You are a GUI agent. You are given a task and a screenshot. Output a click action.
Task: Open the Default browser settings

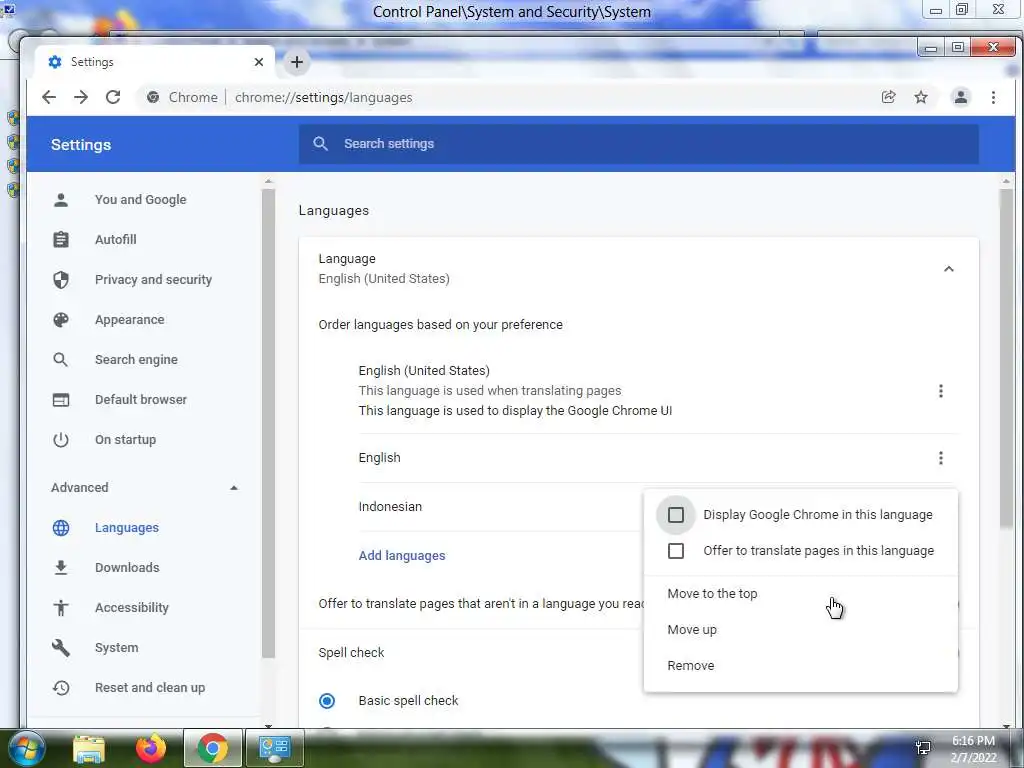click(140, 400)
